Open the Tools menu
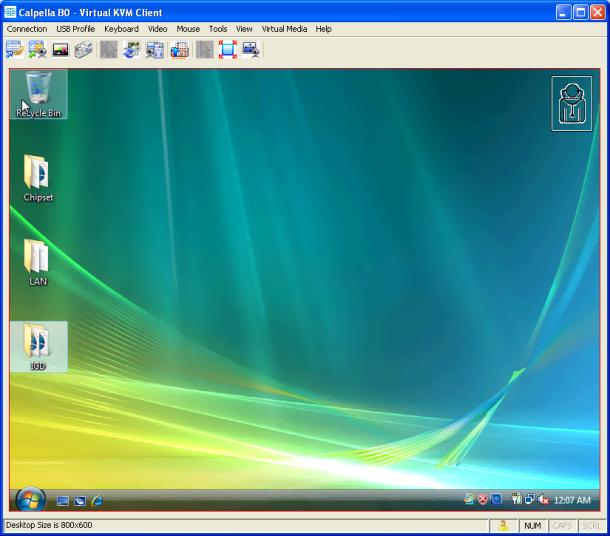Screen dimensions: 610x536 click(218, 29)
